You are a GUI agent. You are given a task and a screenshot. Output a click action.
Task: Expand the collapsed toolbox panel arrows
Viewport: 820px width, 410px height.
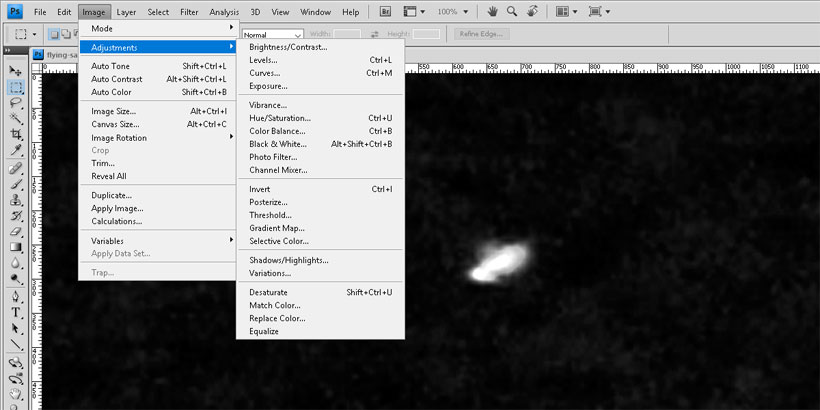[7, 50]
